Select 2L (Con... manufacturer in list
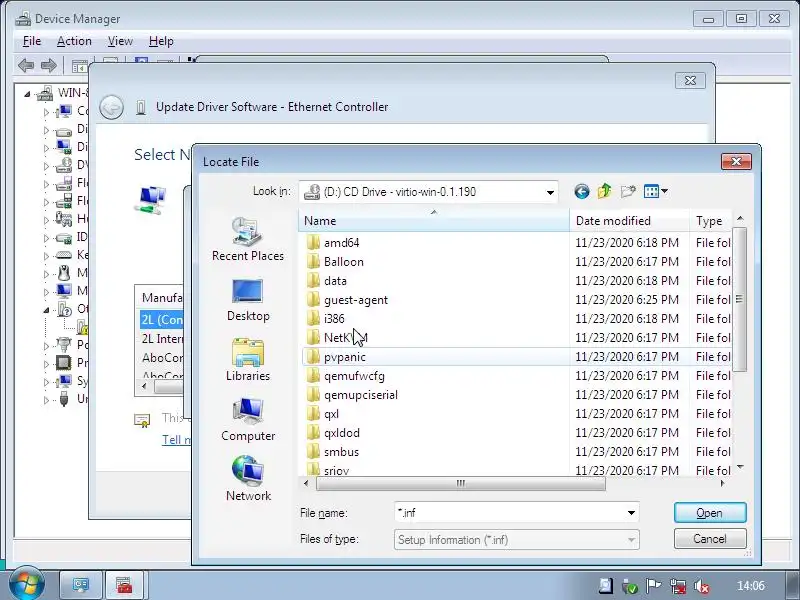Screen dimensions: 800x600 tap(162, 319)
